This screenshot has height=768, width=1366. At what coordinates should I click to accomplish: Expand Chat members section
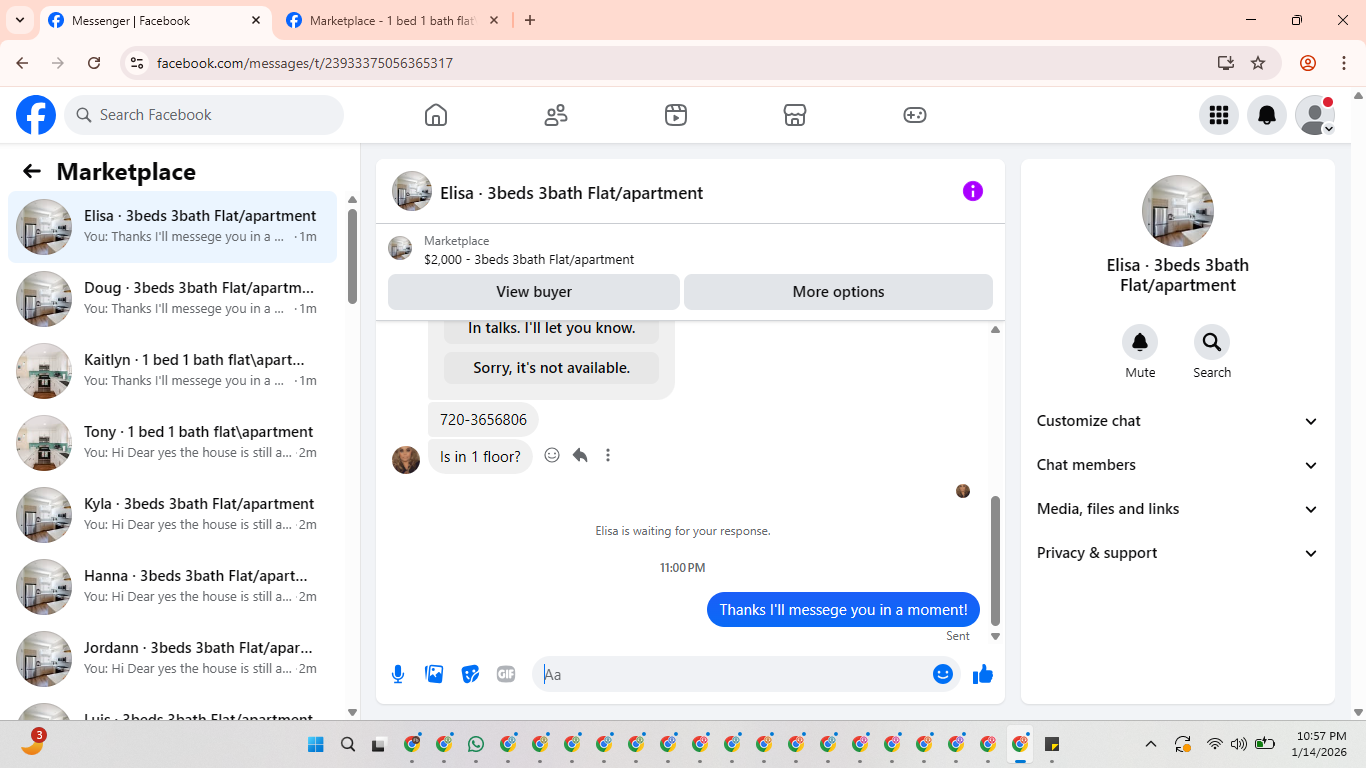(x=1178, y=465)
